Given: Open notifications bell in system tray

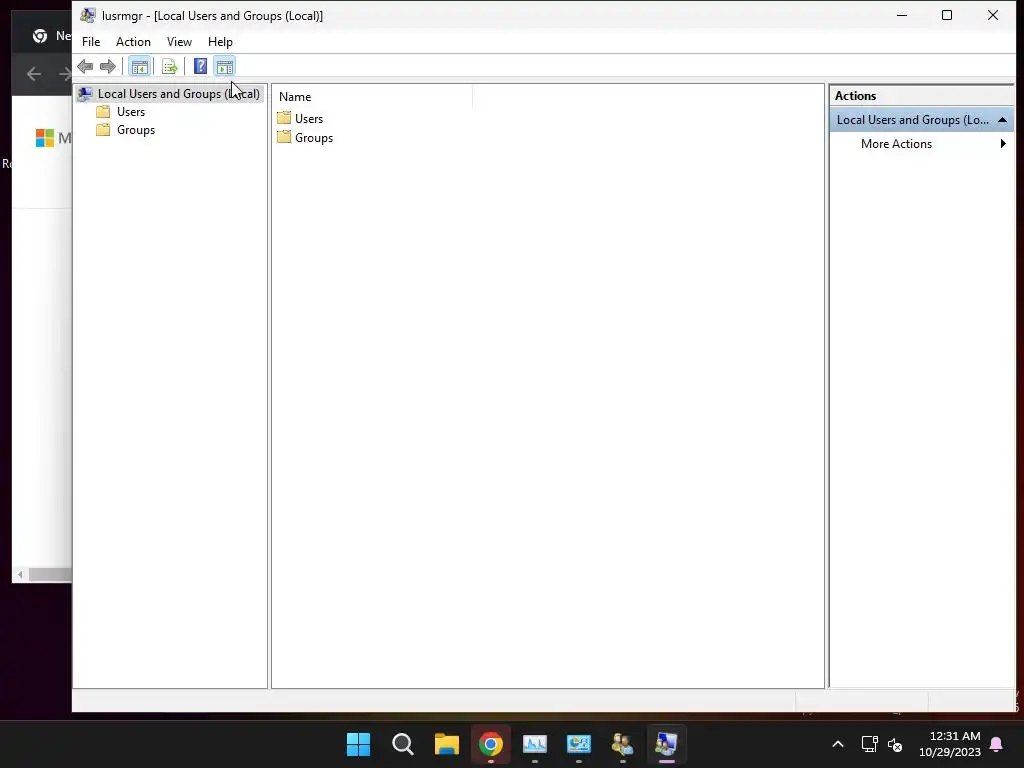Looking at the screenshot, I should pyautogui.click(x=997, y=744).
